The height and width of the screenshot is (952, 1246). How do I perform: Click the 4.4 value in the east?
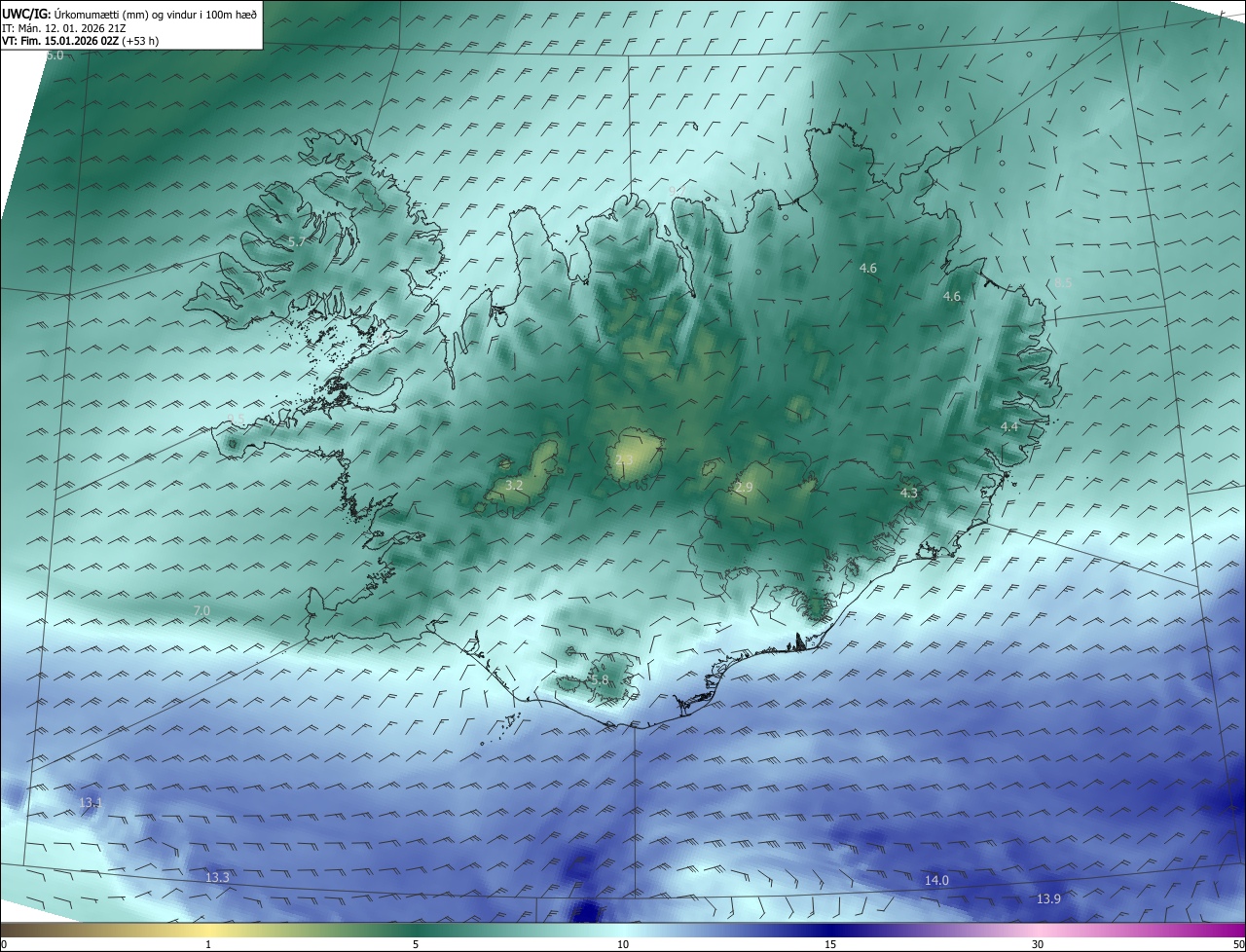[x=1009, y=426]
